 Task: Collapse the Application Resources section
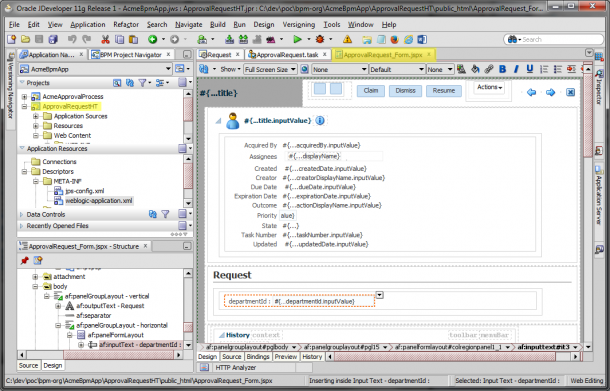[x=22, y=149]
